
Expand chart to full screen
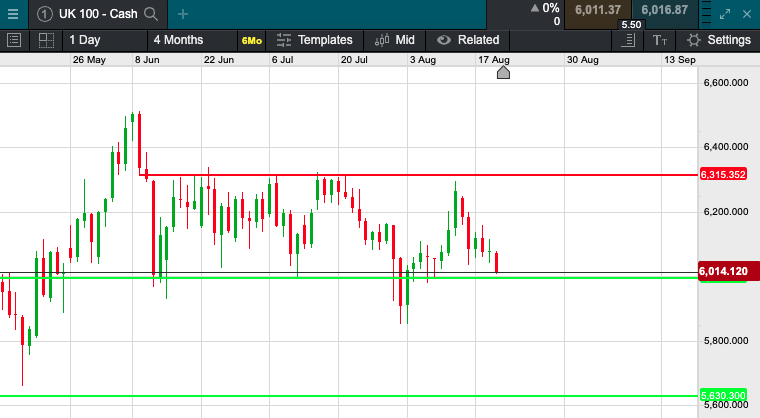pos(725,15)
